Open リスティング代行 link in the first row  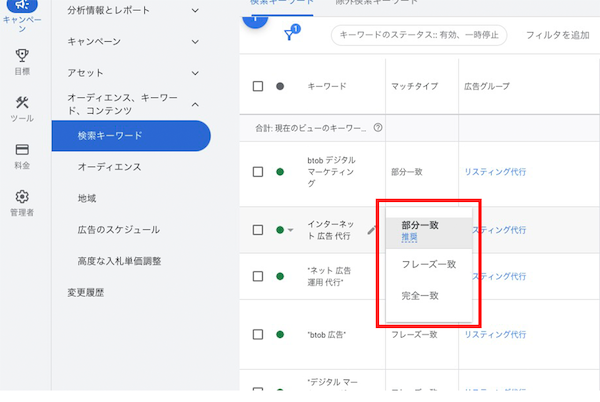pyautogui.click(x=495, y=172)
